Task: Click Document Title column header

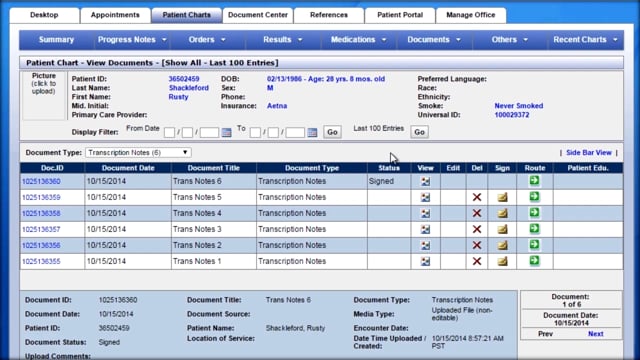Action: coord(213,168)
